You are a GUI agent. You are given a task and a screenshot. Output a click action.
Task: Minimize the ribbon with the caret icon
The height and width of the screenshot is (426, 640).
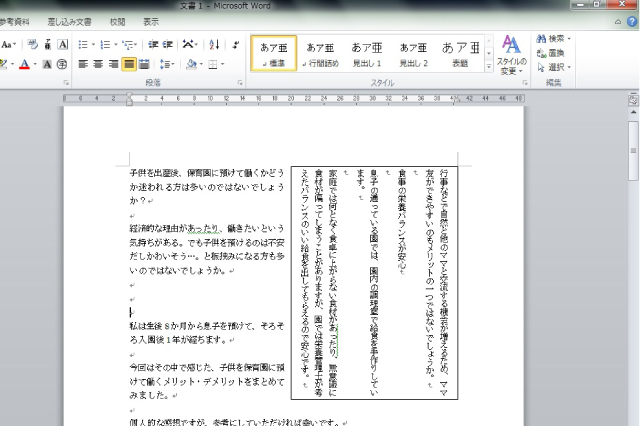click(x=618, y=22)
